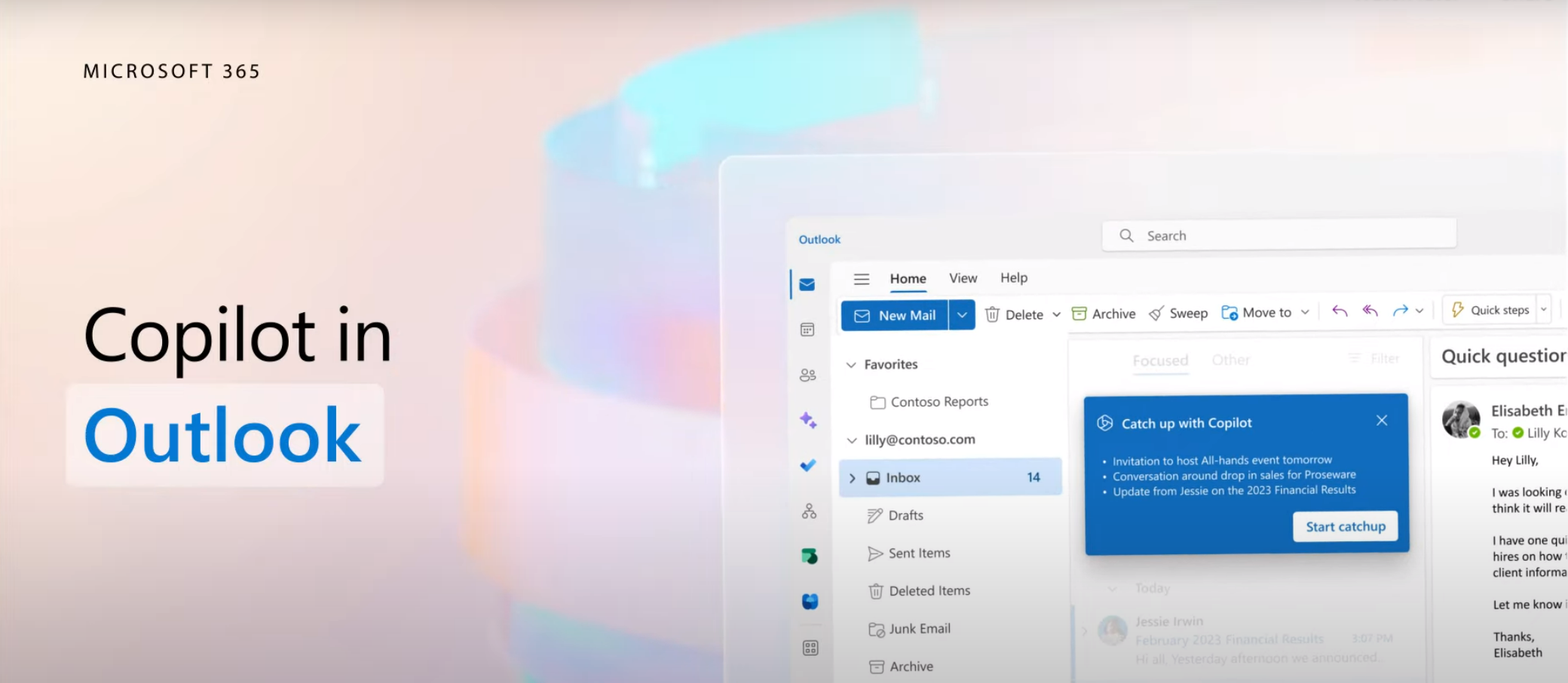Open the Mail module in the sidebar
Image resolution: width=1568 pixels, height=683 pixels.
(807, 284)
